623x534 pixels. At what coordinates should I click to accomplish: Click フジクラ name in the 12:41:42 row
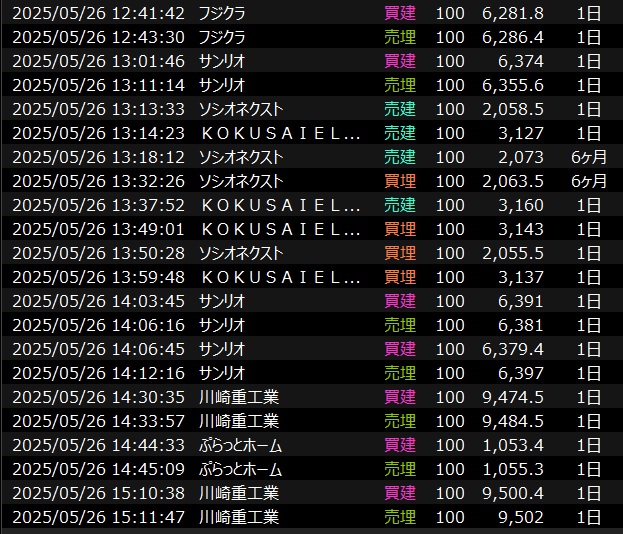[x=222, y=14]
